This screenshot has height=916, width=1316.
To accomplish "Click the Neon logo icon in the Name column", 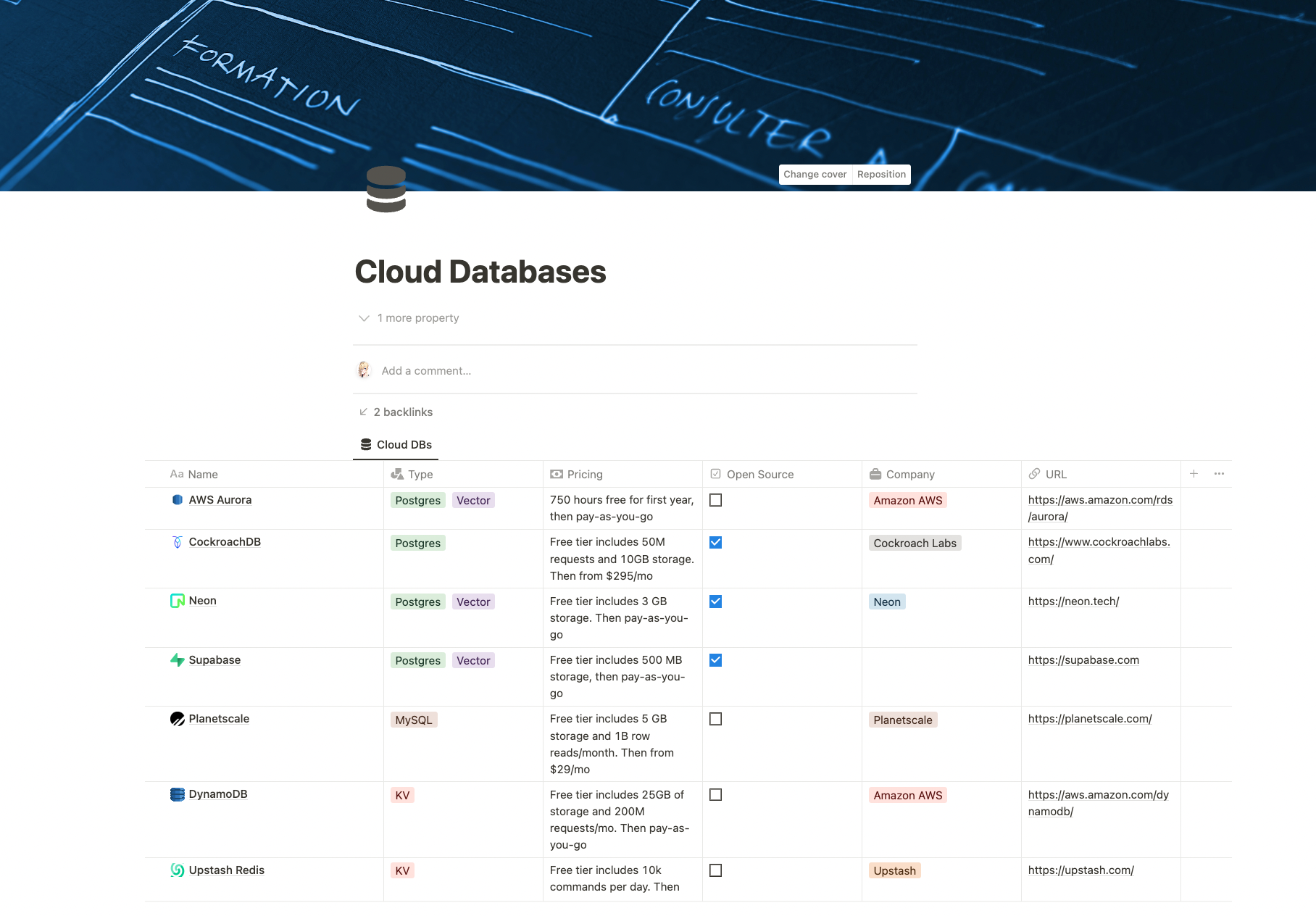I will pos(178,601).
